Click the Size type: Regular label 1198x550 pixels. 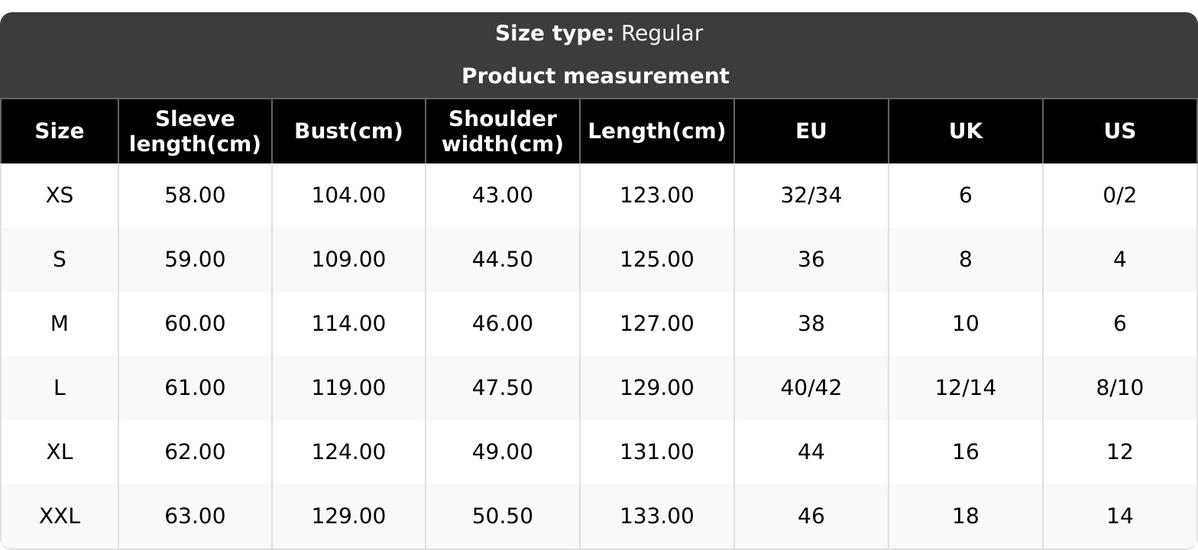(599, 33)
